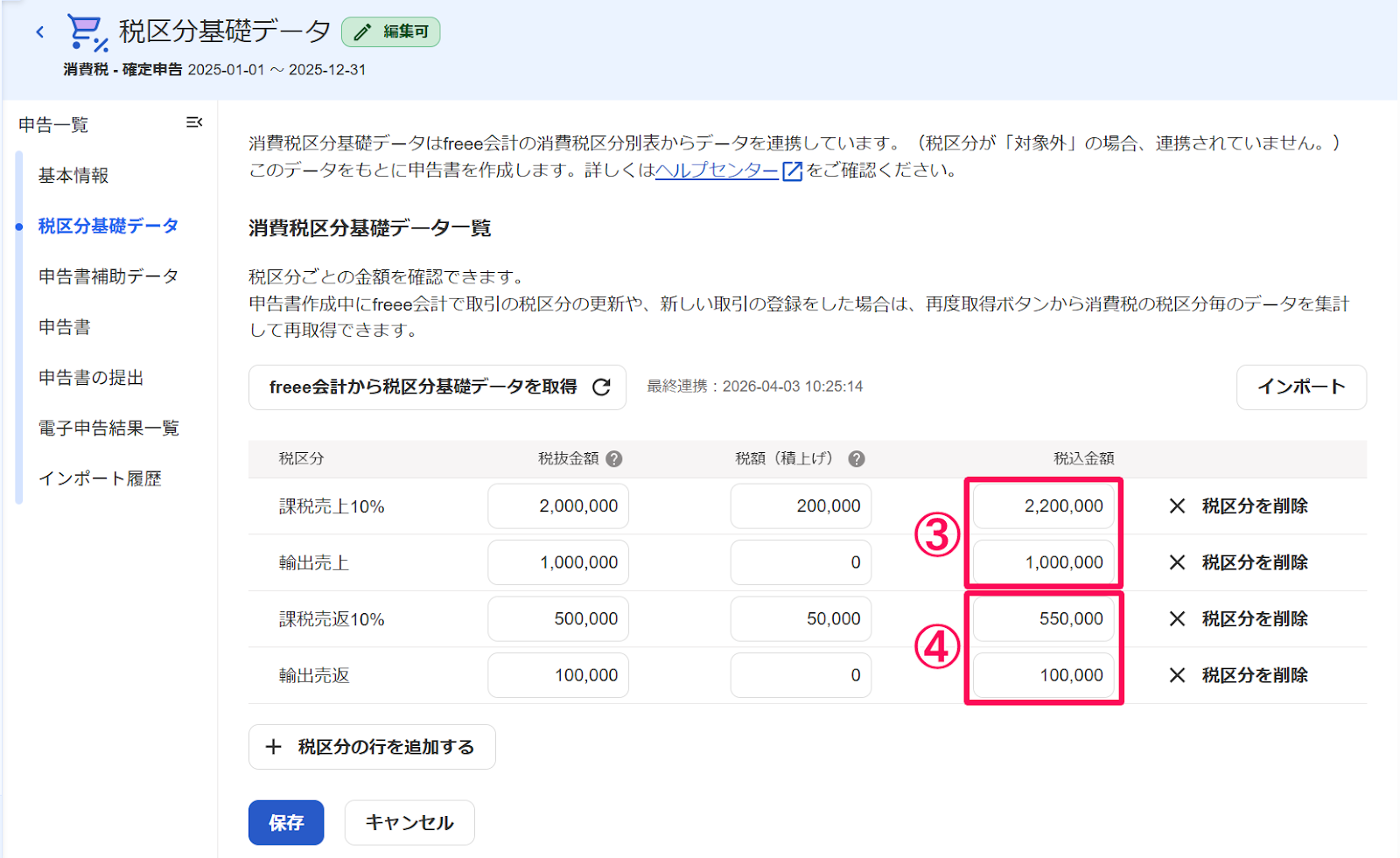Click the plus icon for 税区分の行を追加する
This screenshot has width=1400, height=858.
pyautogui.click(x=274, y=747)
